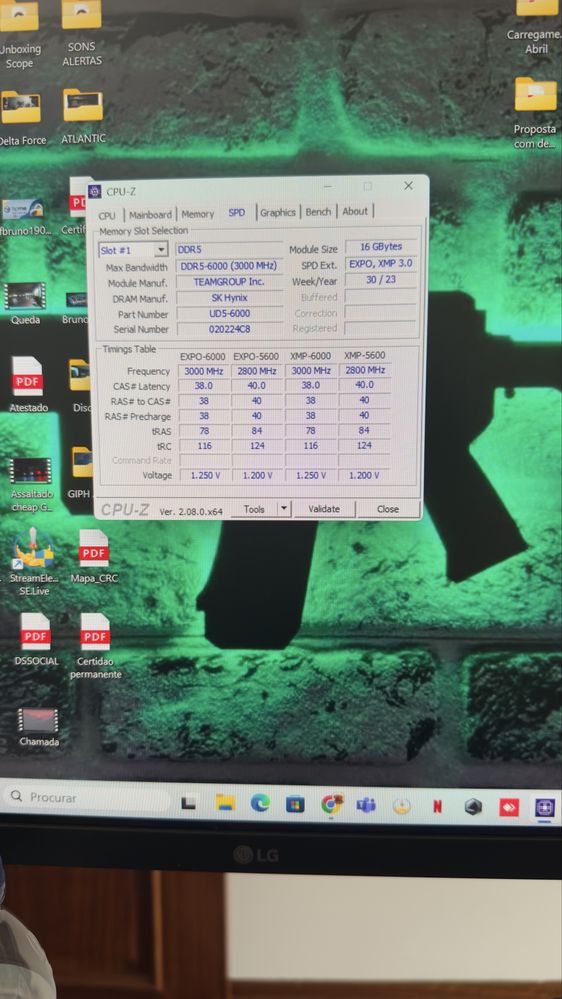This screenshot has width=562, height=999.
Task: Open Netflix from the taskbar
Action: click(437, 806)
